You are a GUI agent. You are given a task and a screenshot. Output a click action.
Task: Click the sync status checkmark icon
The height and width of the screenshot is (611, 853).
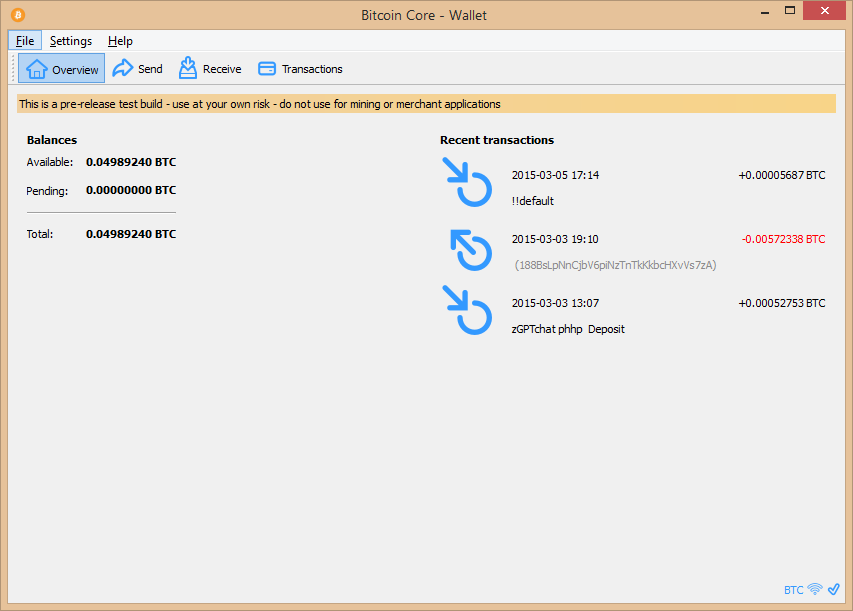click(833, 589)
